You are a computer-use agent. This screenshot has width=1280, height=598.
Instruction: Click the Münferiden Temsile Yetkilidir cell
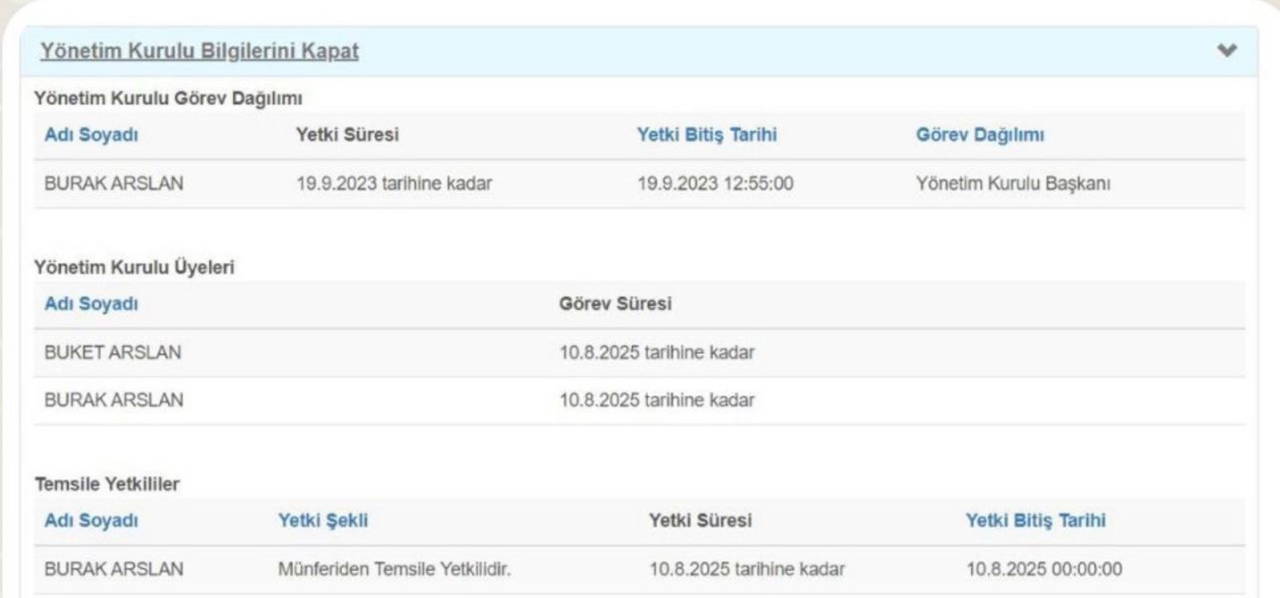(x=395, y=569)
